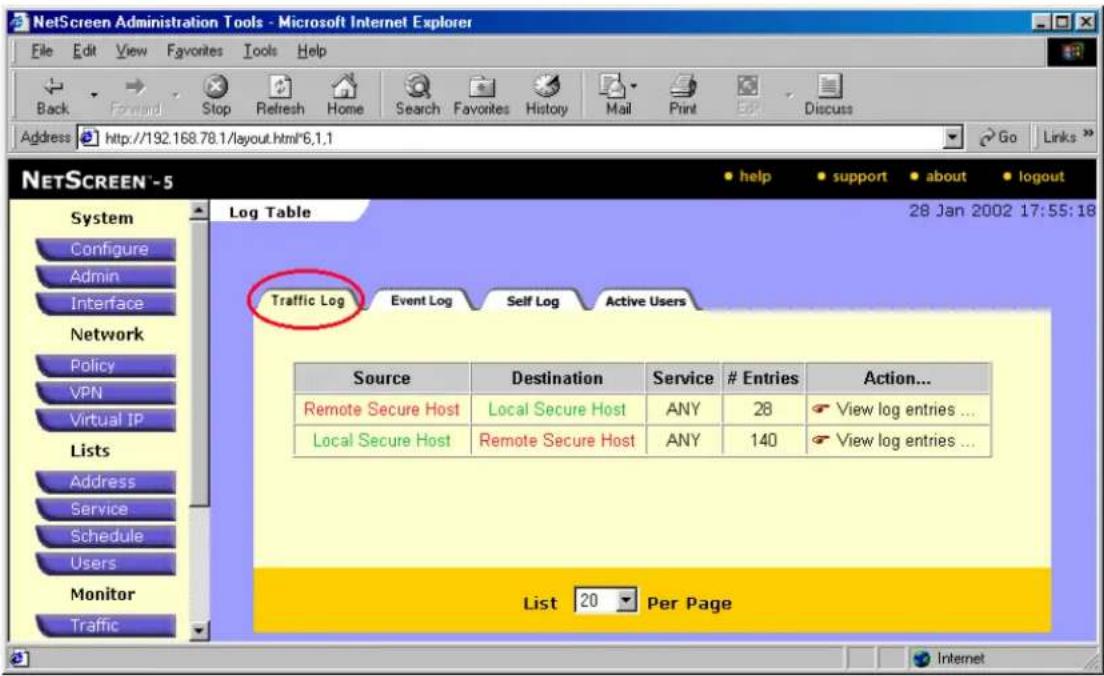This screenshot has width=1104, height=676.
Task: Click the help link in the header
Action: (755, 176)
